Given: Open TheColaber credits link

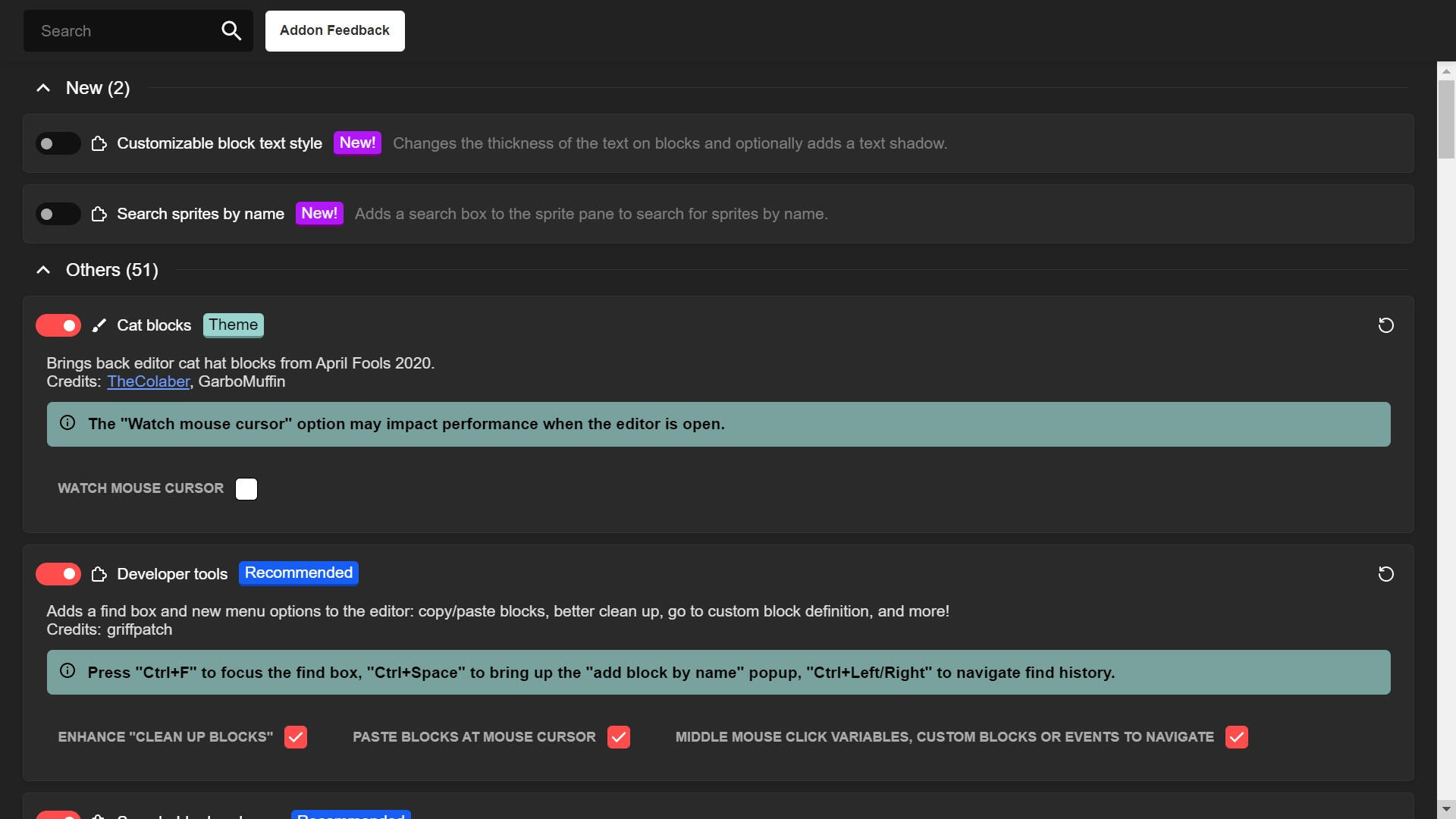Looking at the screenshot, I should point(148,382).
